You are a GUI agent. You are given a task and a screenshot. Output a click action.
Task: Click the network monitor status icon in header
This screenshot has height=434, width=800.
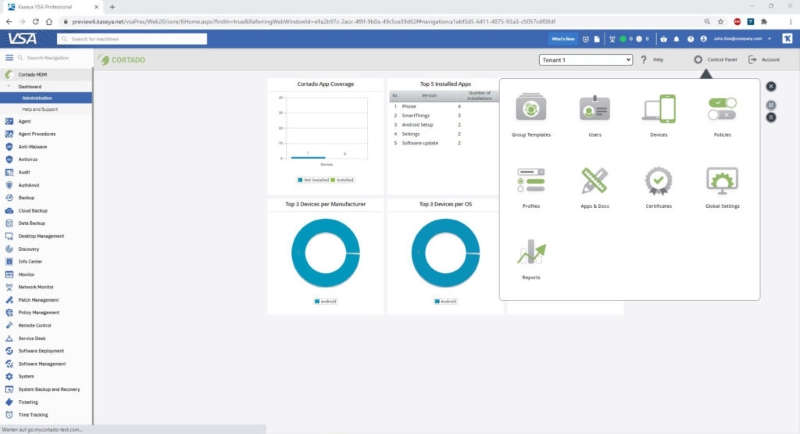tap(612, 39)
